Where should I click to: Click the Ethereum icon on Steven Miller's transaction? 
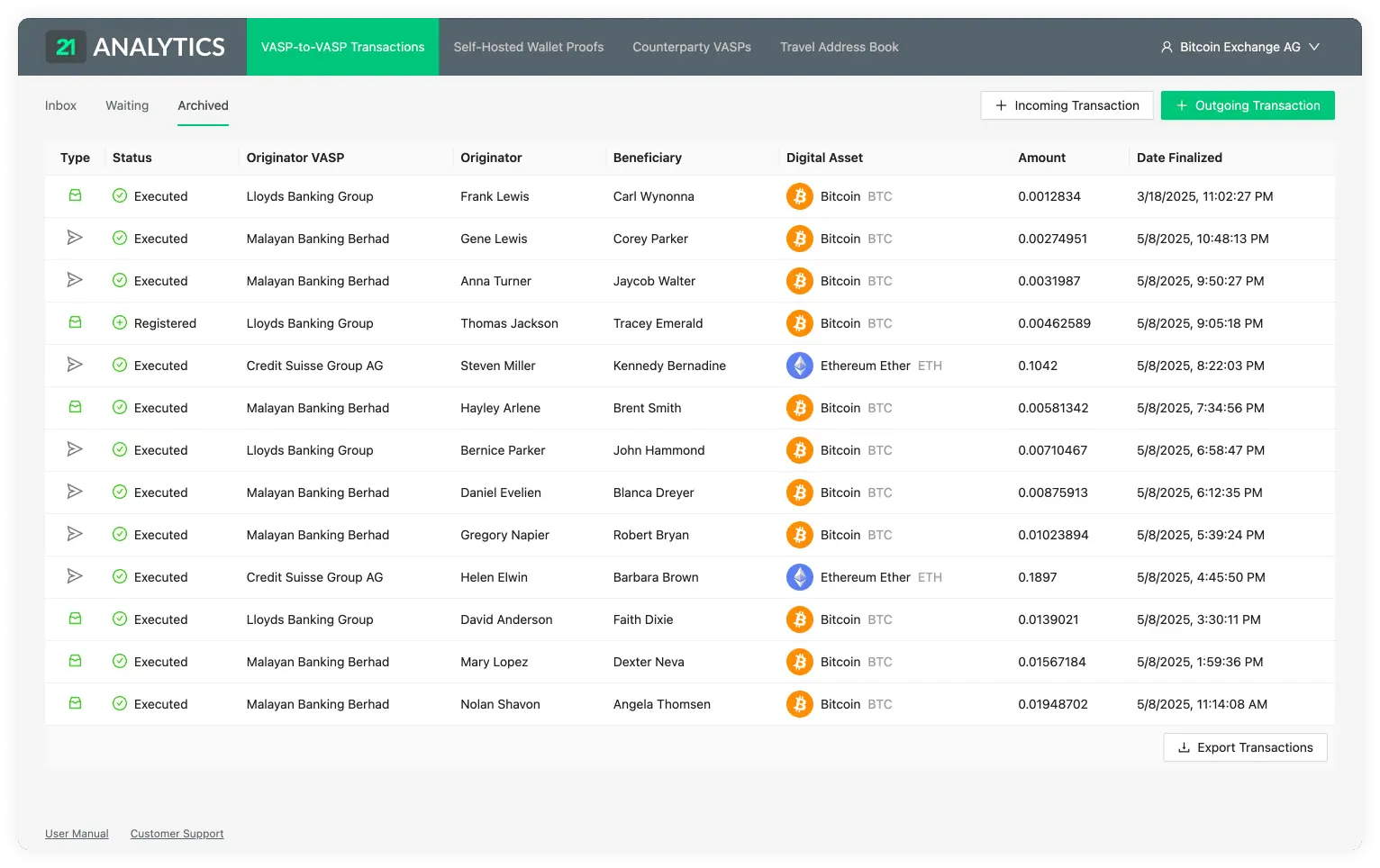(x=799, y=366)
